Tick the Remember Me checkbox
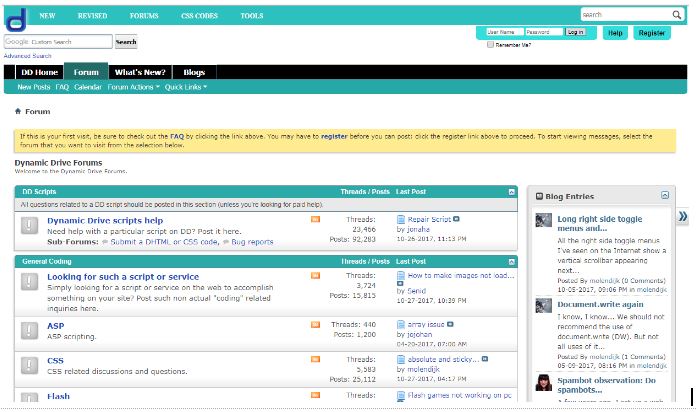Screen dimensions: 696x412 (x=490, y=44)
